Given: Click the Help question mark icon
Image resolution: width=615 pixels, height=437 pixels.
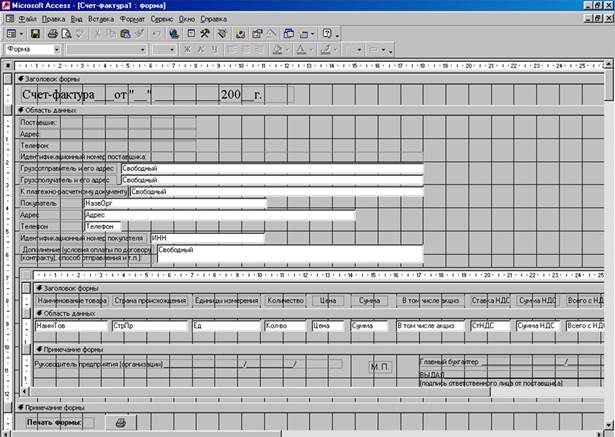Looking at the screenshot, I should point(327,33).
